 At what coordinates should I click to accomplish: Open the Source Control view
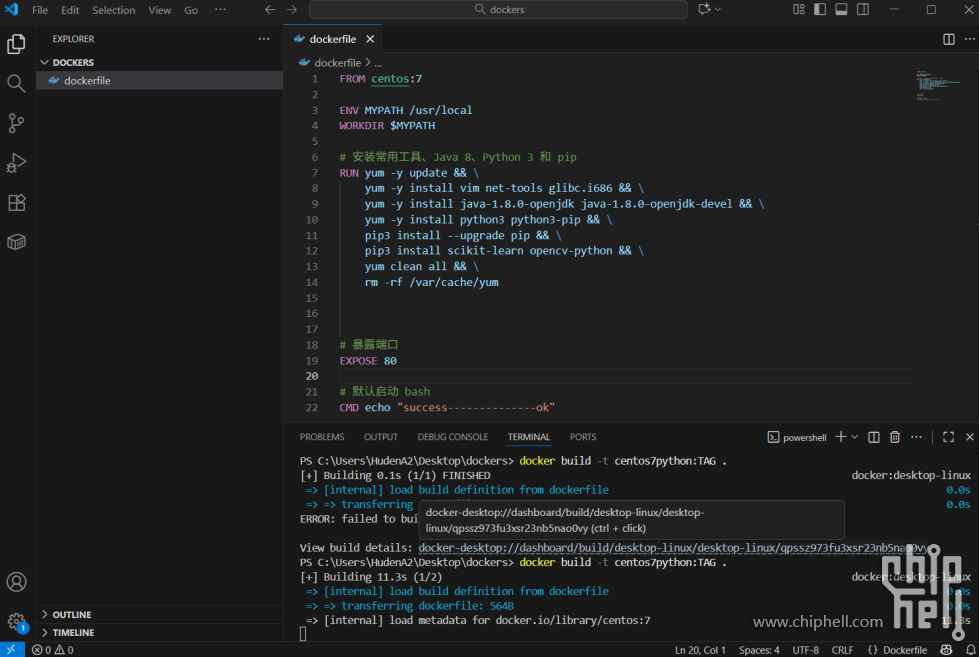[16, 123]
